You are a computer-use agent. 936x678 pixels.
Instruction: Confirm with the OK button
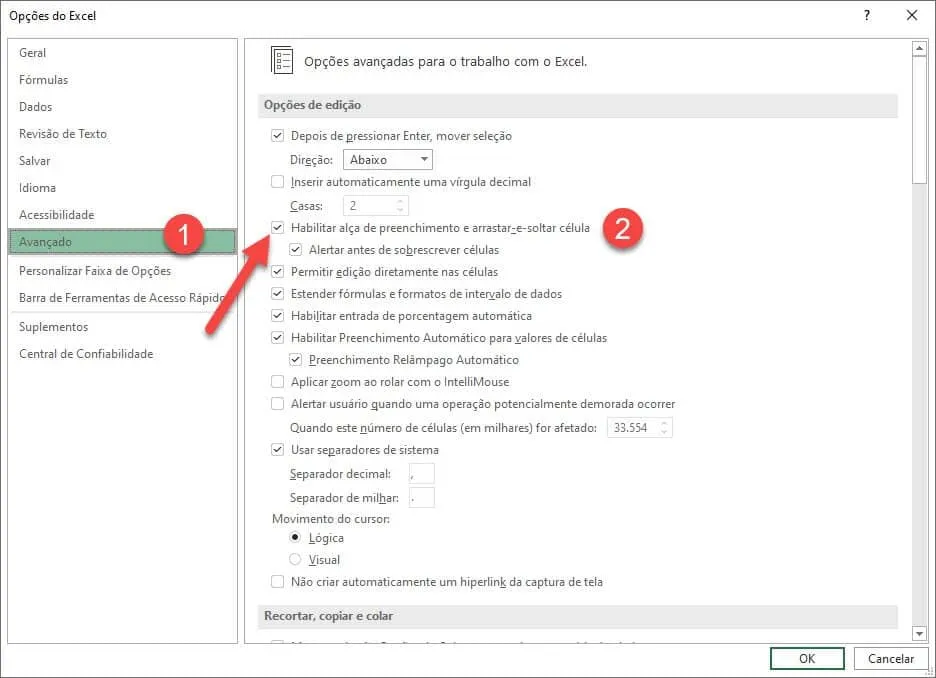pyautogui.click(x=807, y=658)
